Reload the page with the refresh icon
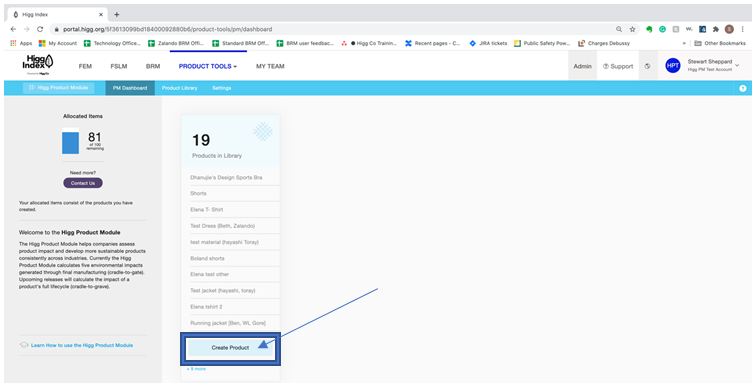 tap(40, 29)
